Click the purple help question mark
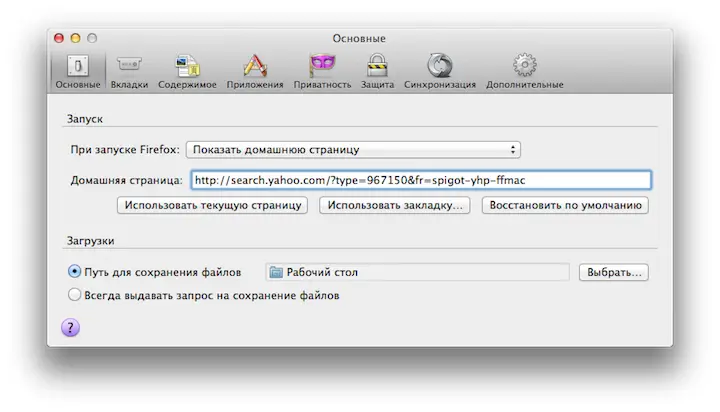This screenshot has width=720, height=412. 71,327
